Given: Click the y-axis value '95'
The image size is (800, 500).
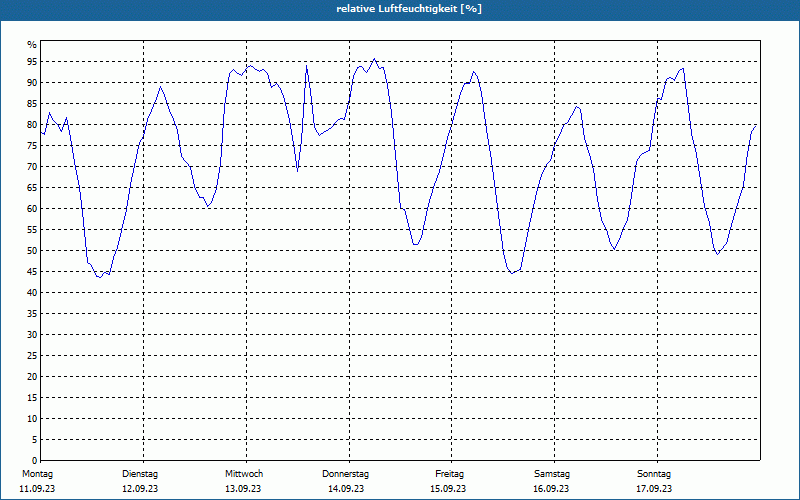Looking at the screenshot, I should (x=32, y=62).
